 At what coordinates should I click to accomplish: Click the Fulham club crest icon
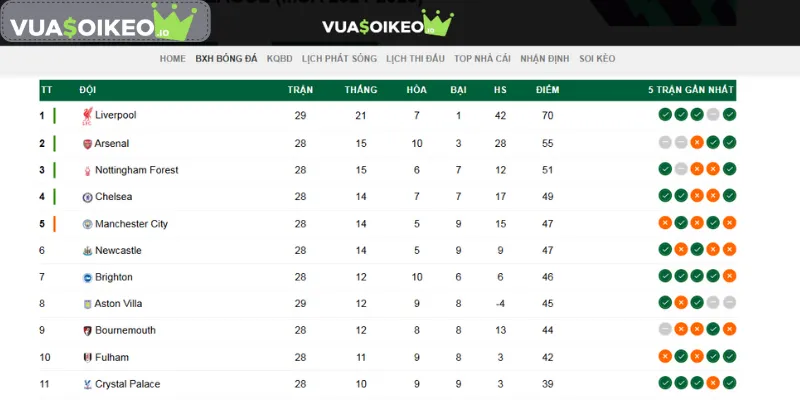[87, 357]
